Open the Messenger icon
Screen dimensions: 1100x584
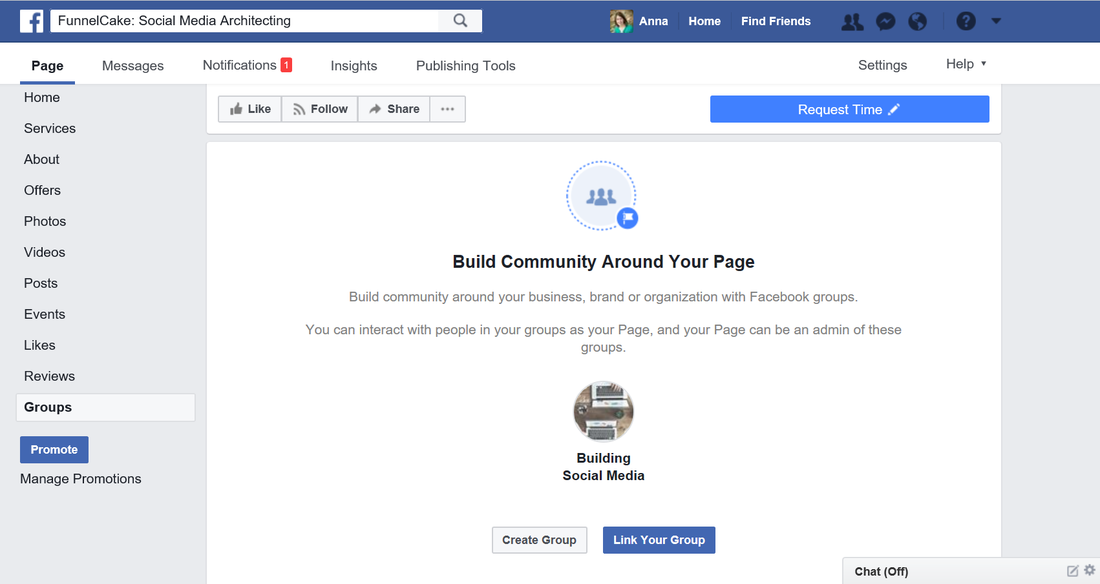click(885, 22)
